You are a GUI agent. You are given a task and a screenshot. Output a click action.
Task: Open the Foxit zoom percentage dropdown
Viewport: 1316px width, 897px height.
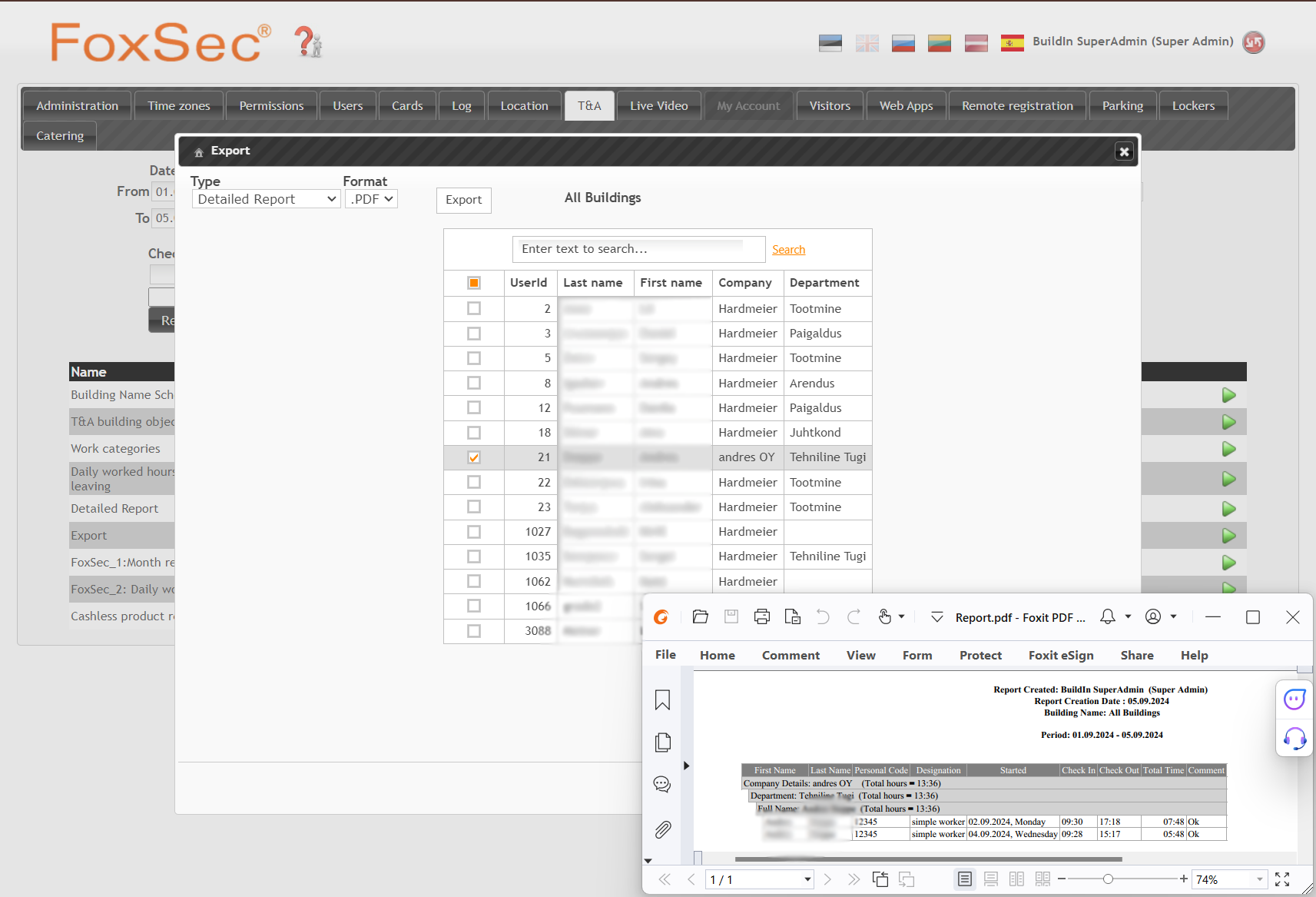[x=1260, y=879]
